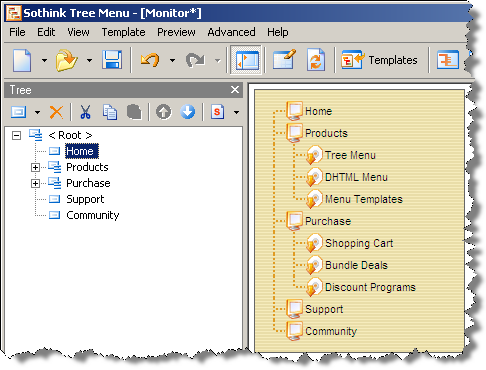The width and height of the screenshot is (486, 370).
Task: Move node down with blue arrow
Action: pyautogui.click(x=188, y=112)
